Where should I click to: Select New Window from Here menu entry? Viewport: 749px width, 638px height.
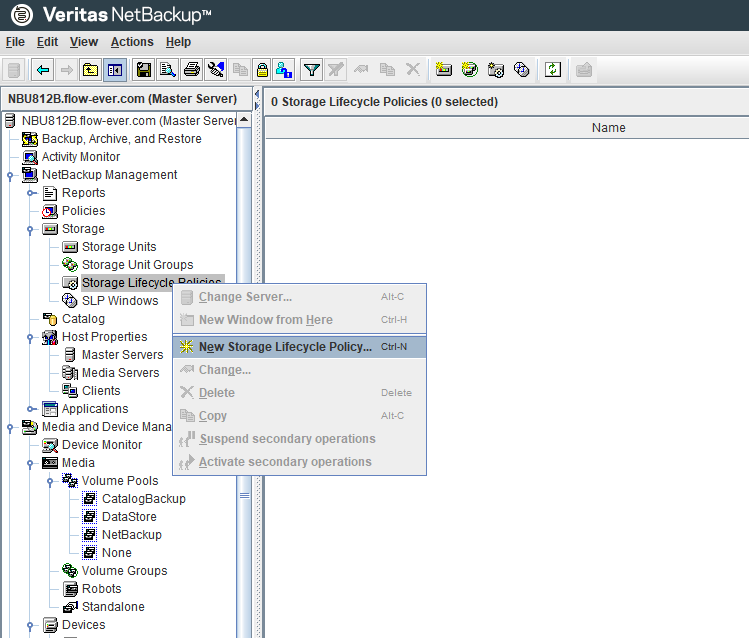click(x=300, y=319)
